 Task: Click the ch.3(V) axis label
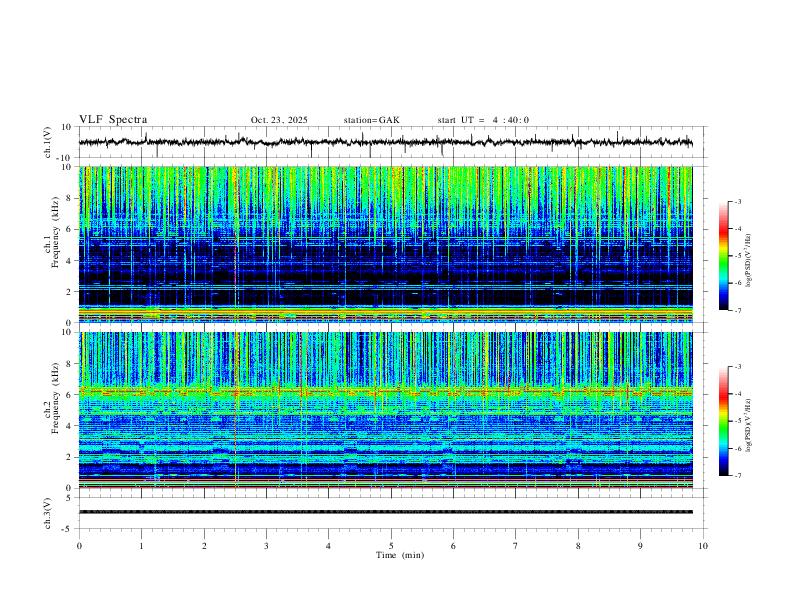[x=48, y=513]
